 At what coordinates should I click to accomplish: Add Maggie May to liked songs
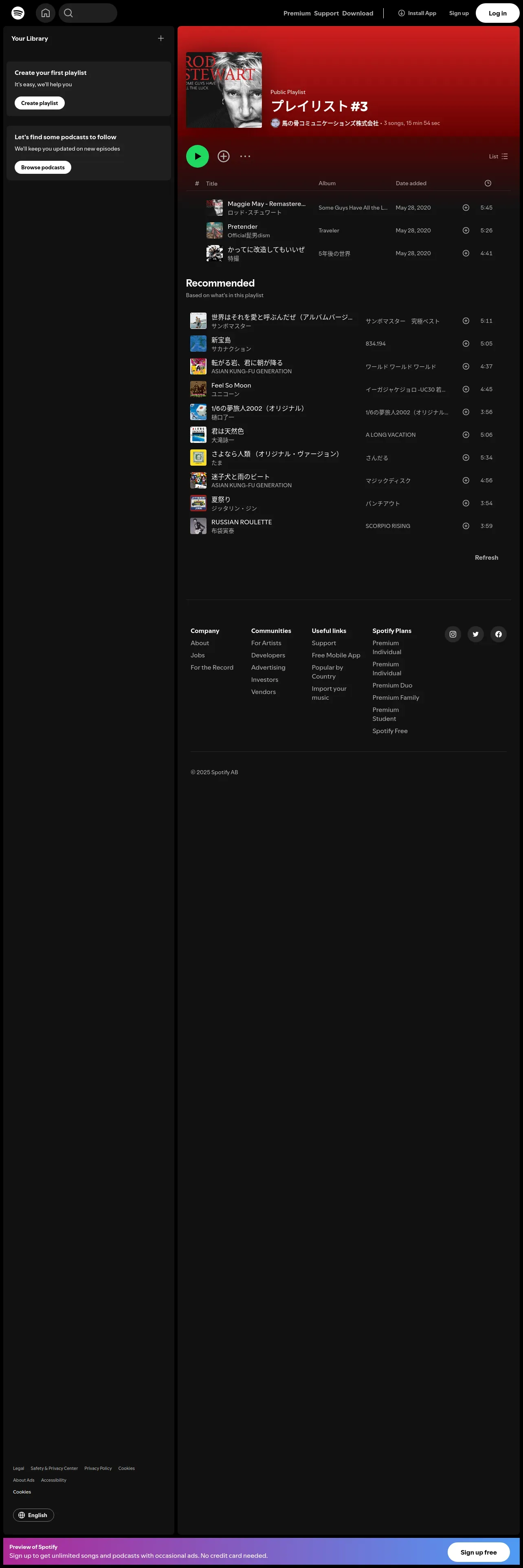pos(466,208)
